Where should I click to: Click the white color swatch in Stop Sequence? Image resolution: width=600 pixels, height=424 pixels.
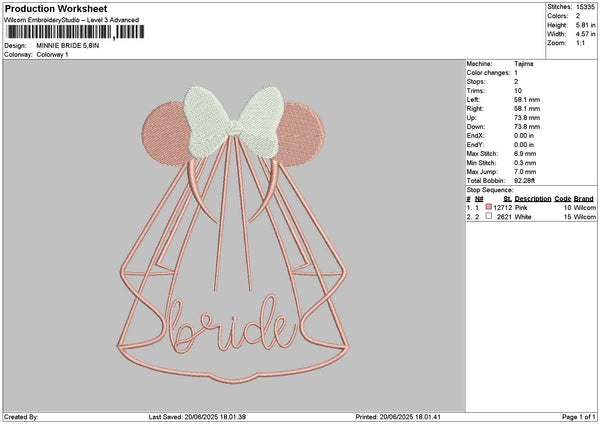pos(487,216)
